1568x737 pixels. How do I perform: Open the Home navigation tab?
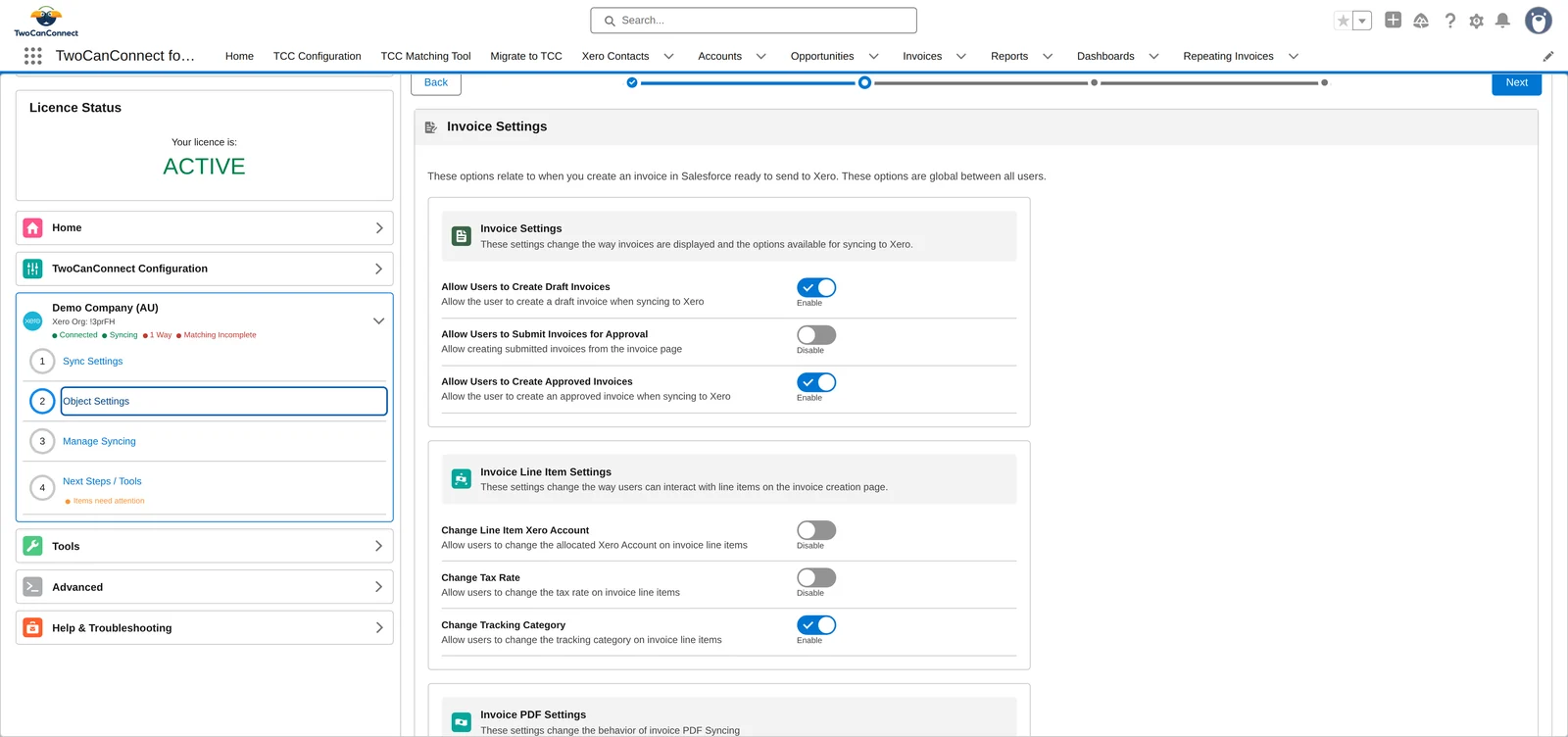[239, 57]
